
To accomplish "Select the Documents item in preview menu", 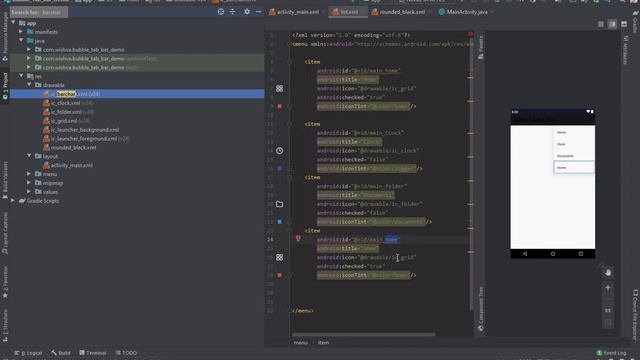I will pos(573,156).
